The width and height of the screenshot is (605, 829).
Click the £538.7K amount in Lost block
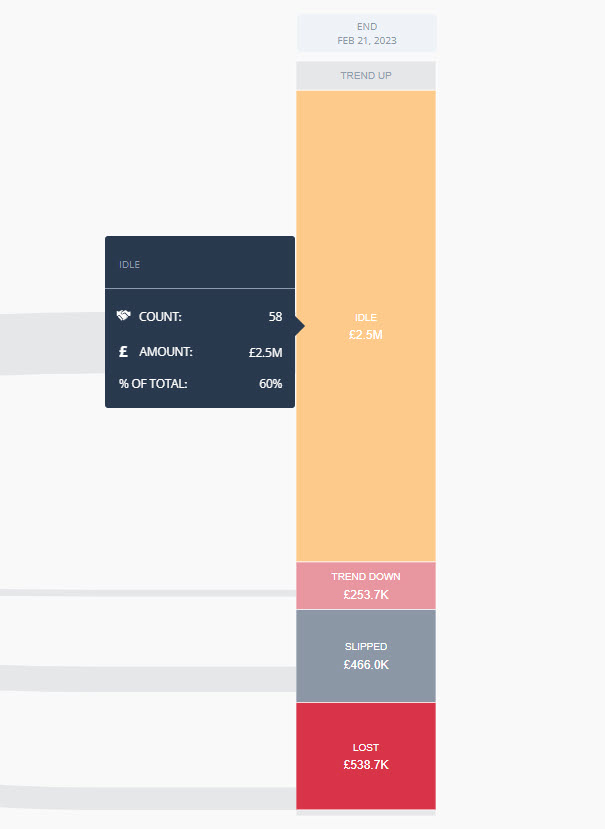(x=366, y=764)
